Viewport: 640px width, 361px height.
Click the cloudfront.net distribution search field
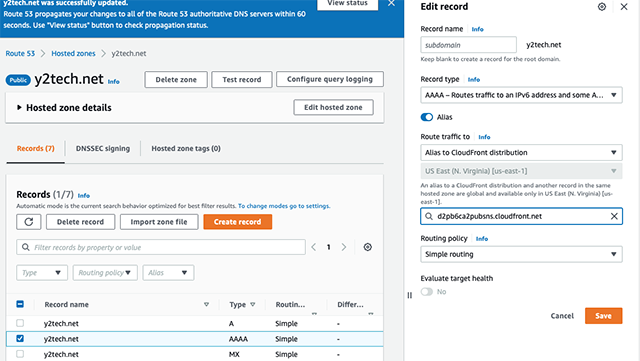click(x=521, y=216)
